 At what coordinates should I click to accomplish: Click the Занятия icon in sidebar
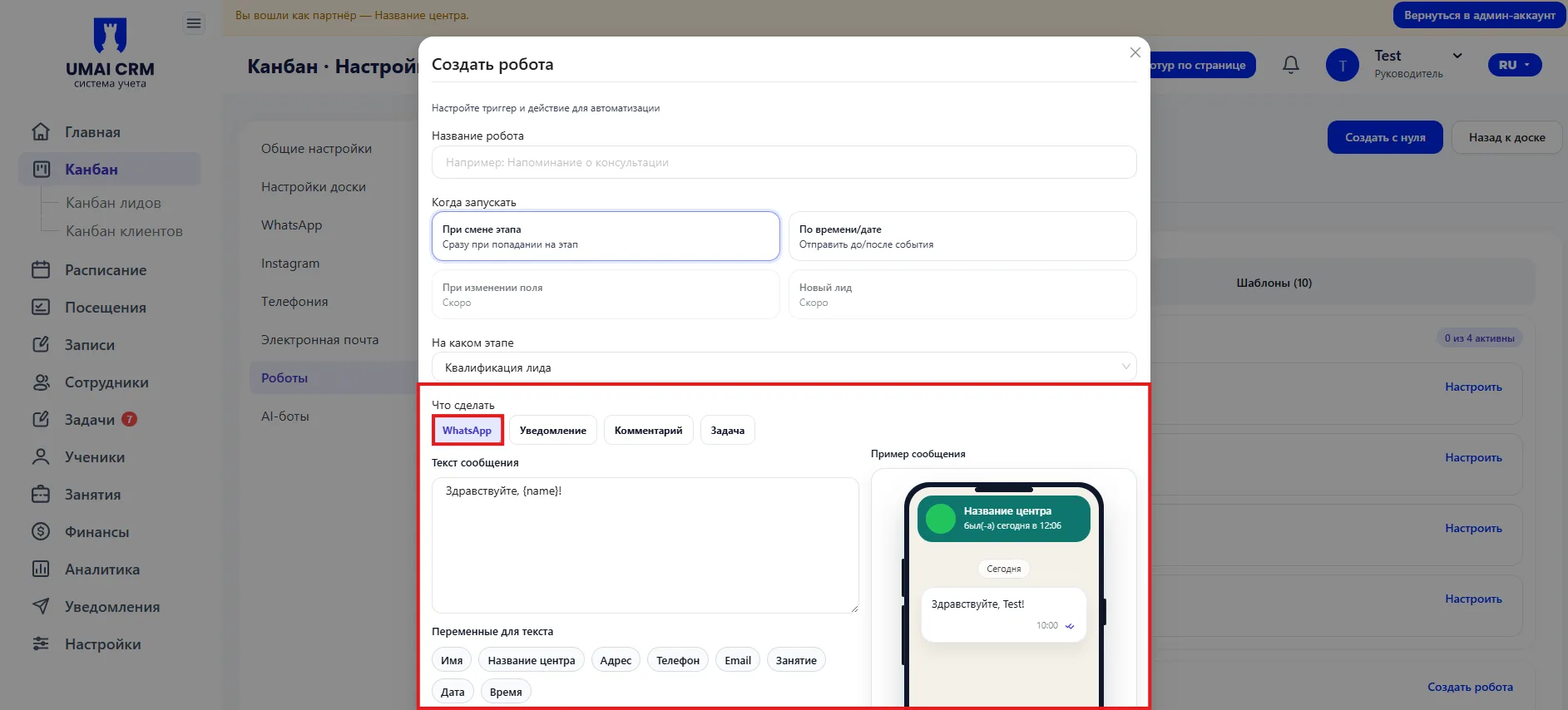[x=41, y=495]
